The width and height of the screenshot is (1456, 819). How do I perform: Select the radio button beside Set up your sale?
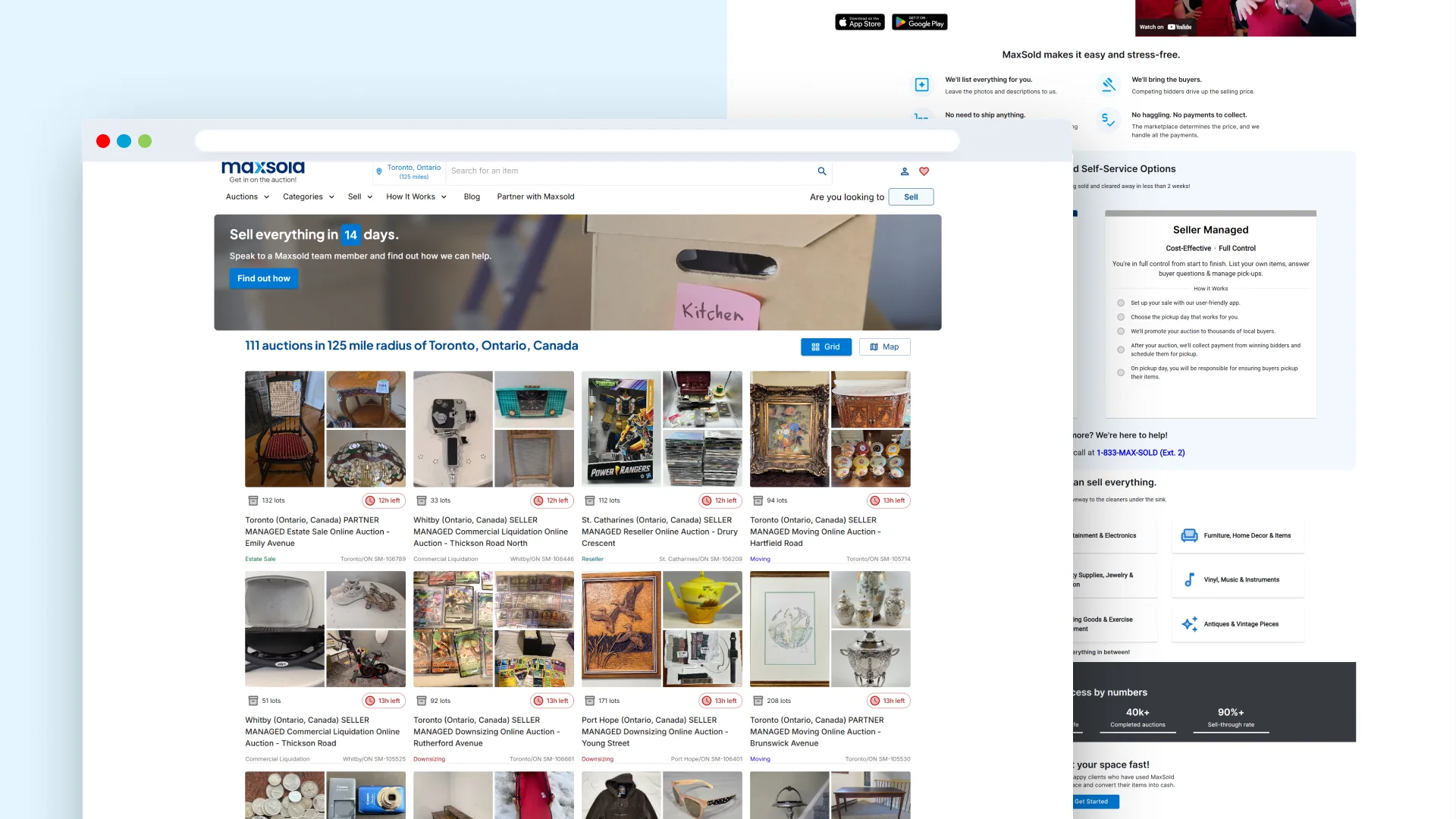(1121, 303)
